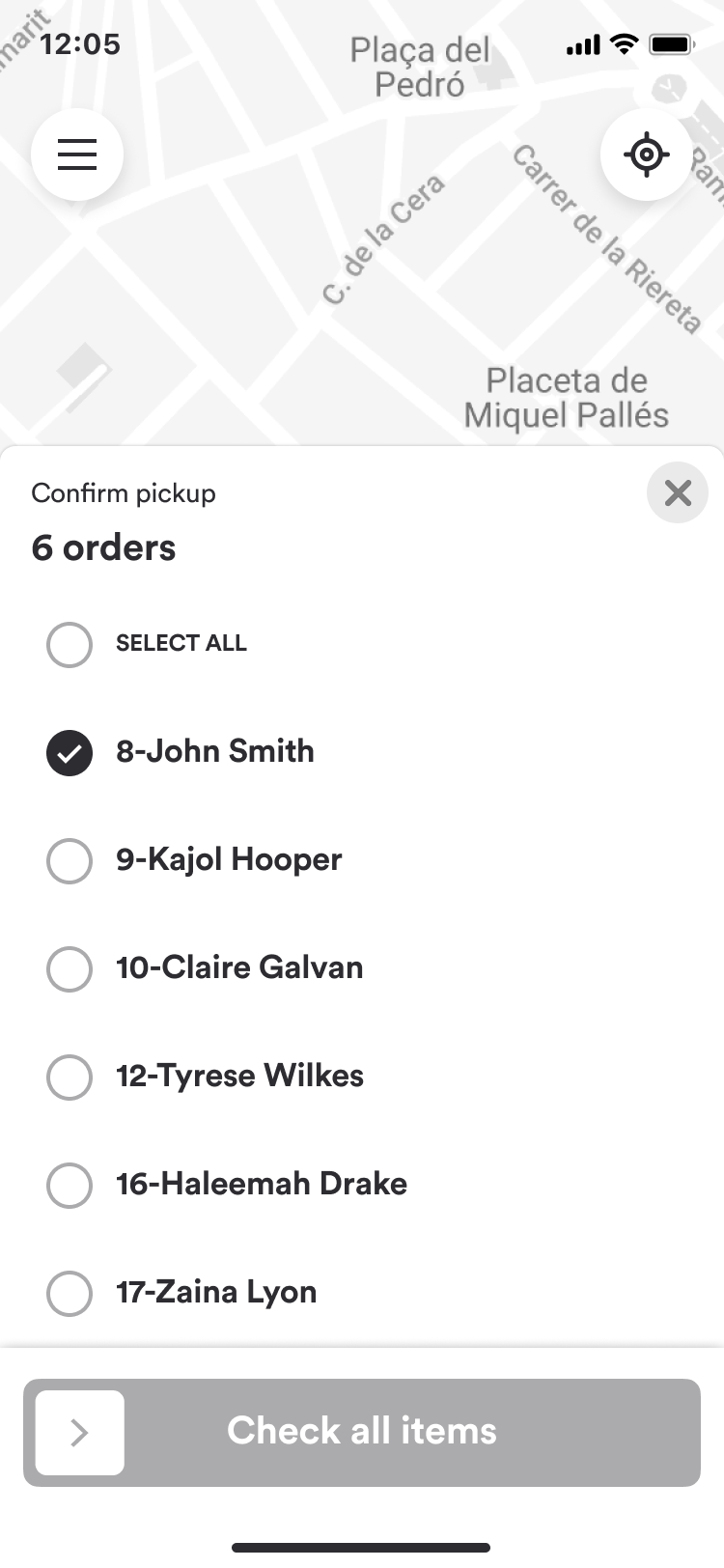Open the hamburger menu
The image size is (724, 1568).
pyautogui.click(x=77, y=154)
